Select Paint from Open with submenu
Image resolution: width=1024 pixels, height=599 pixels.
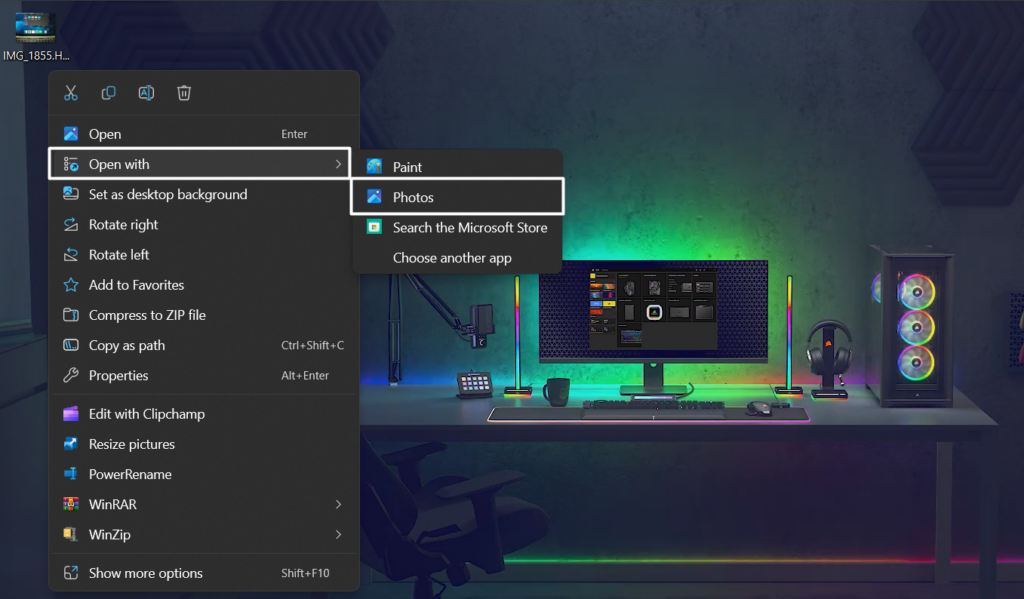tap(407, 167)
